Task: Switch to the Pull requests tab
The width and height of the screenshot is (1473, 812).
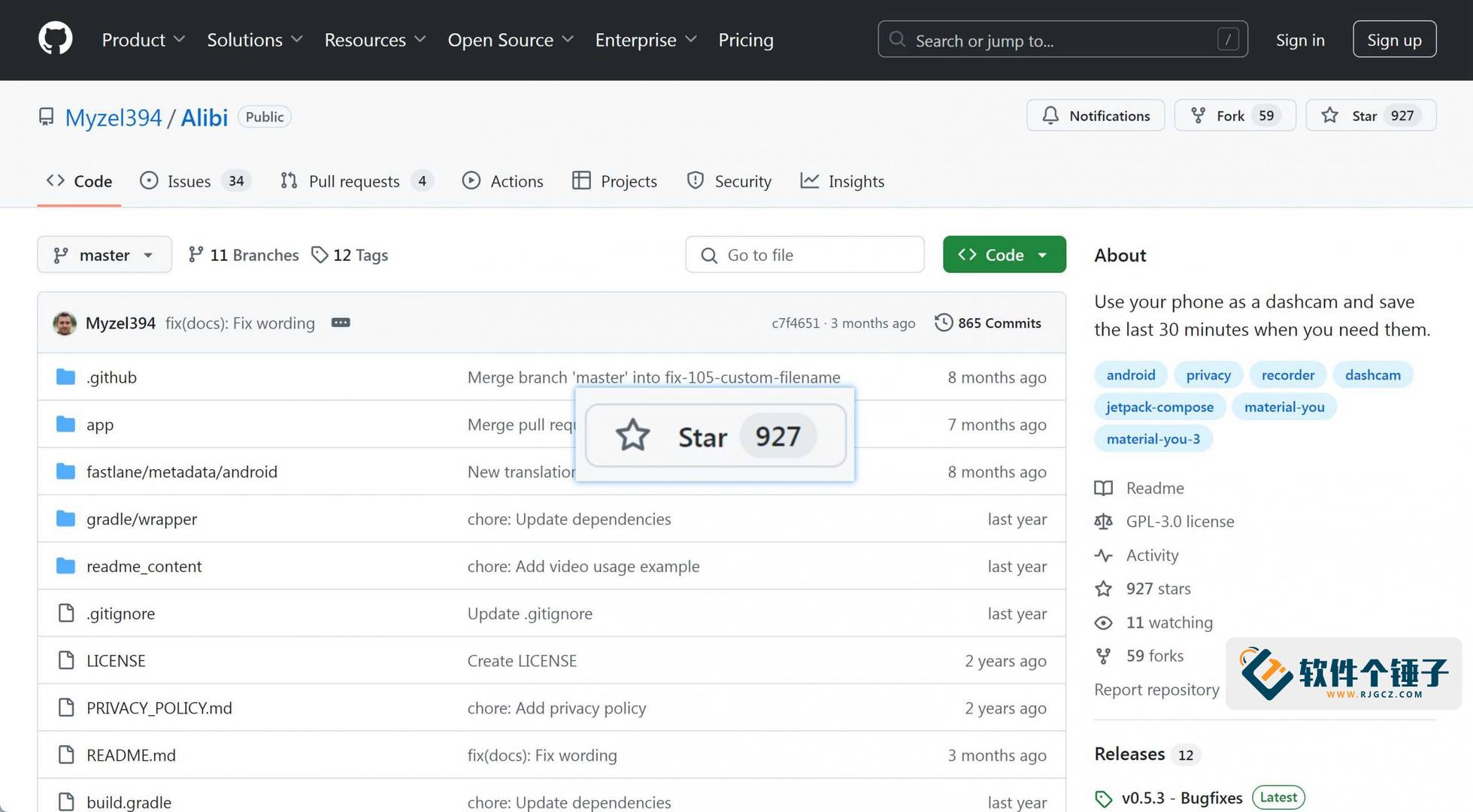Action: tap(356, 181)
